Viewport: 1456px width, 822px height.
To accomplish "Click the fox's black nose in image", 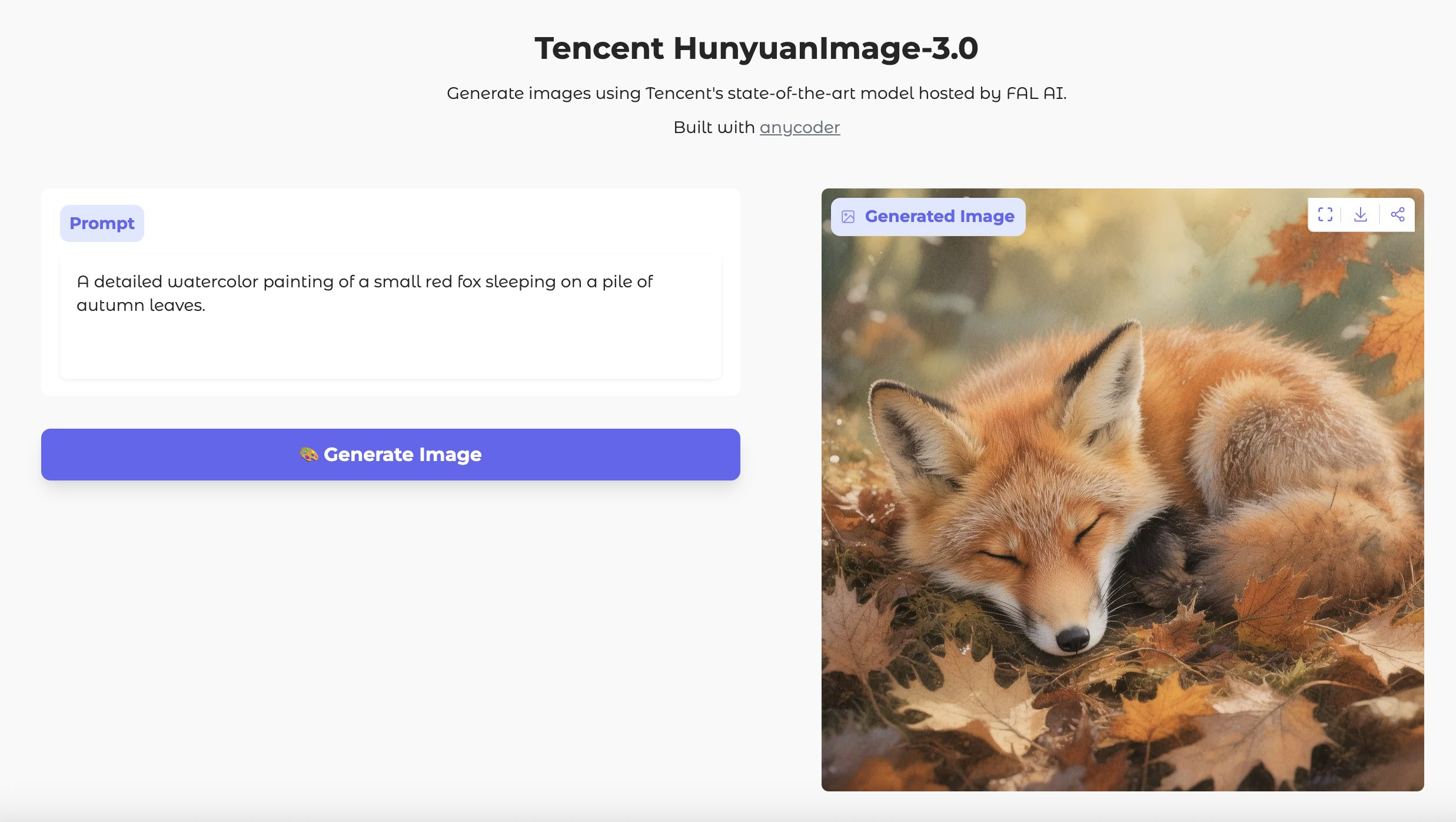I will coord(1072,638).
